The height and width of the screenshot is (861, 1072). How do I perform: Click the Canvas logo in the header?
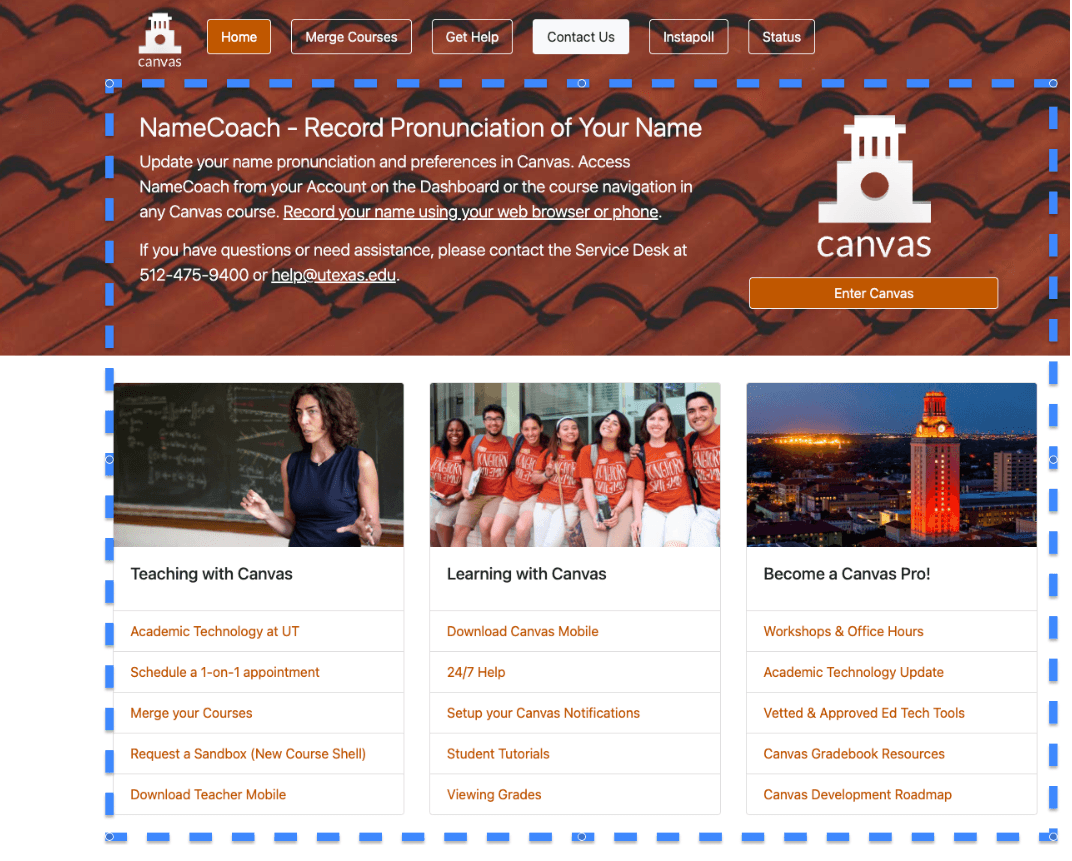160,40
